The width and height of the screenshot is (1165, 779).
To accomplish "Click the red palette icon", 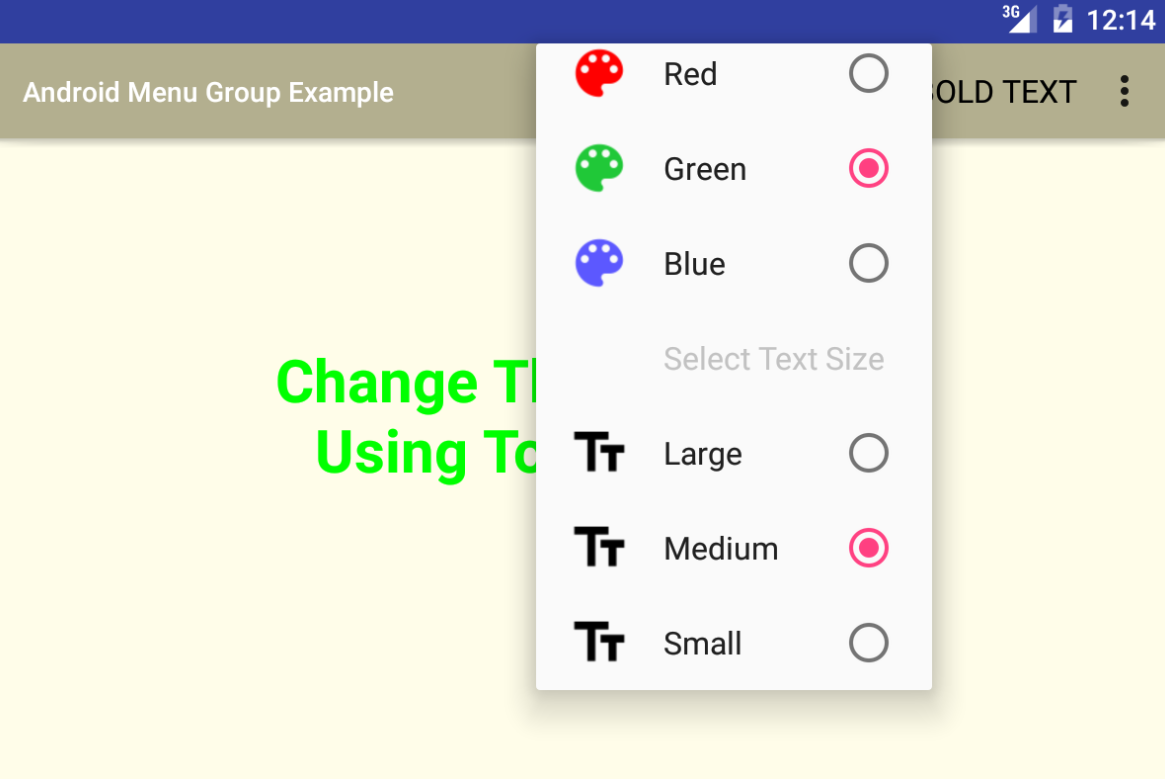I will [x=599, y=74].
